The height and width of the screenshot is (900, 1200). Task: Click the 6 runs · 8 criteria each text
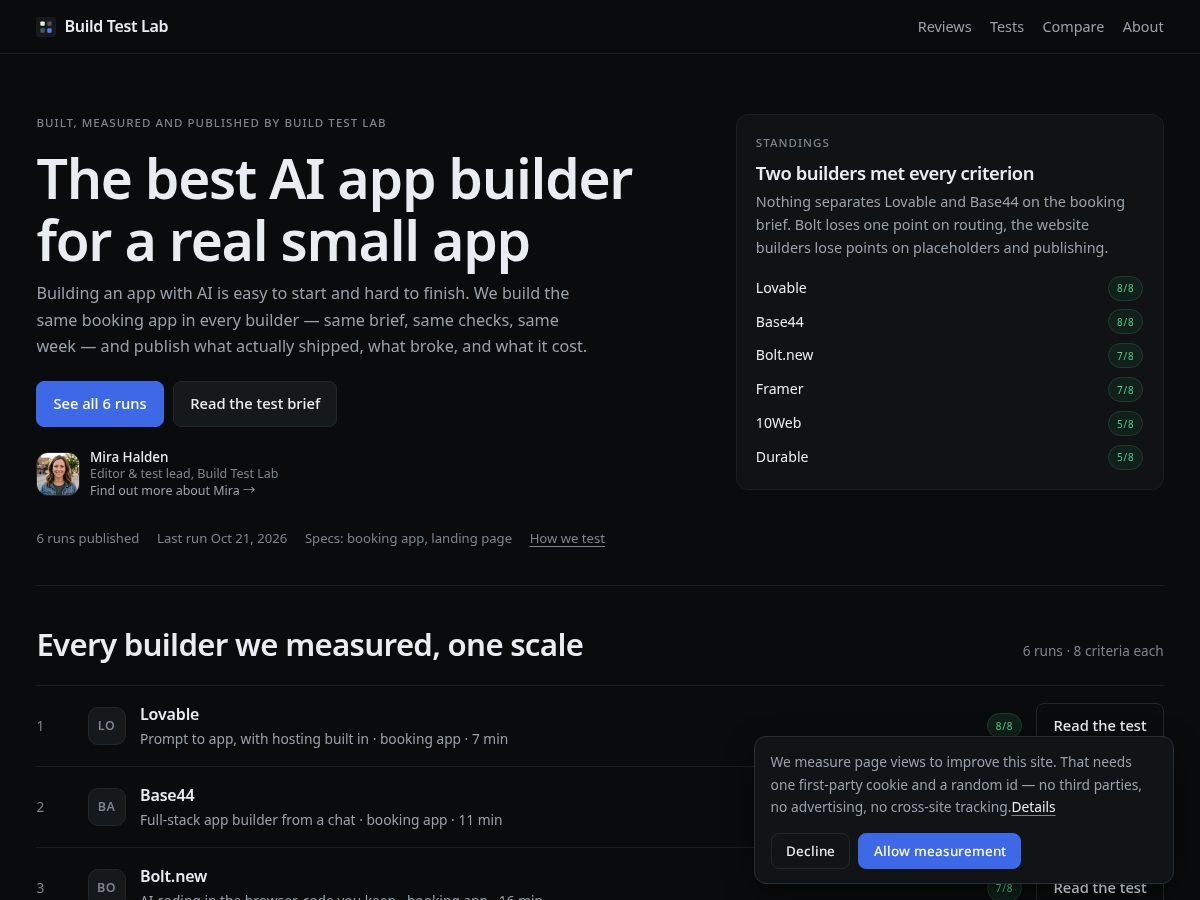pyautogui.click(x=1093, y=651)
